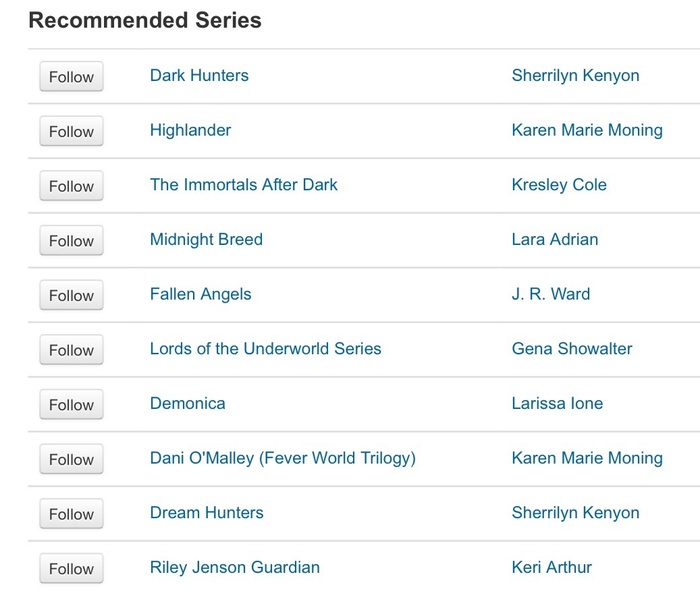
Task: Open author Larissa Ione link
Action: point(557,403)
